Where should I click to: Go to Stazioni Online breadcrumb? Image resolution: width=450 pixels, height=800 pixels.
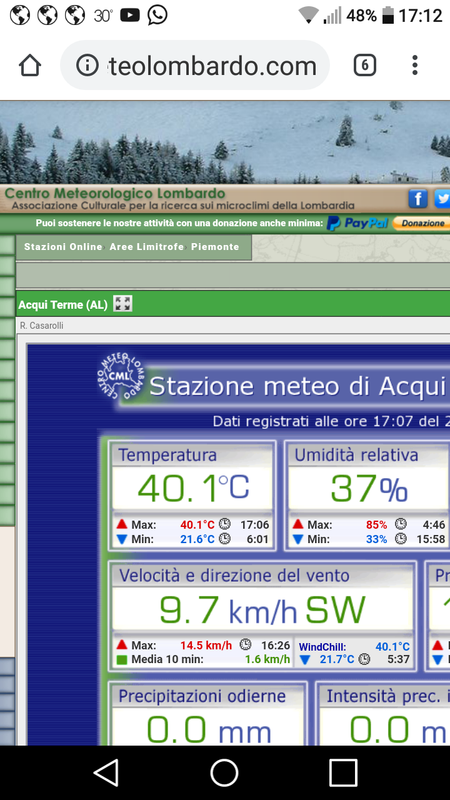tap(63, 246)
